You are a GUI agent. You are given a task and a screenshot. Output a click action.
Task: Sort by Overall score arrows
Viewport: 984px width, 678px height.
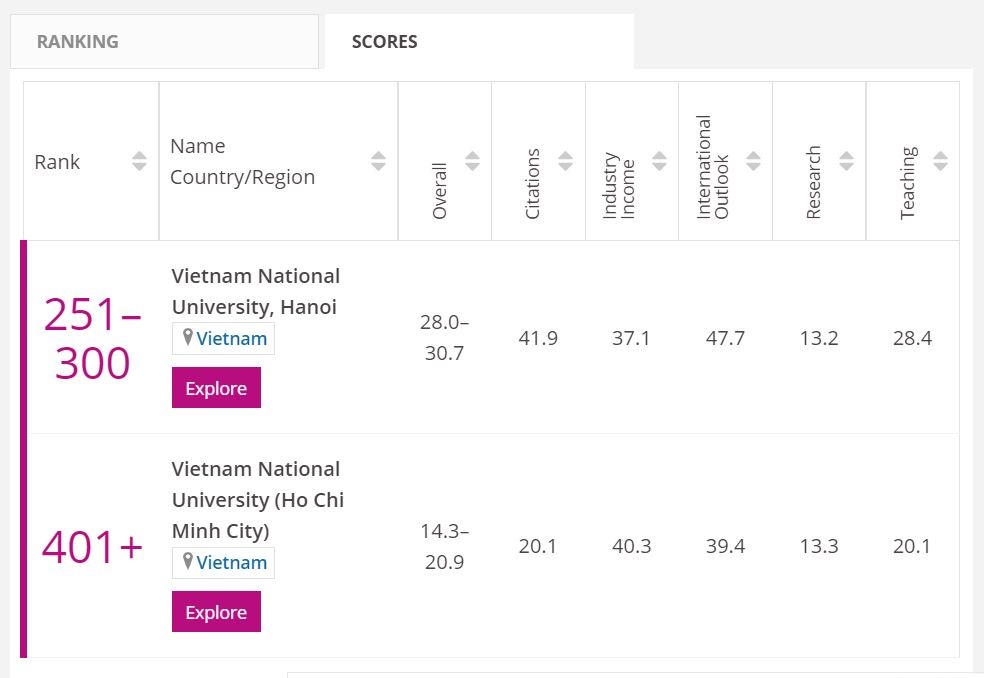click(472, 161)
